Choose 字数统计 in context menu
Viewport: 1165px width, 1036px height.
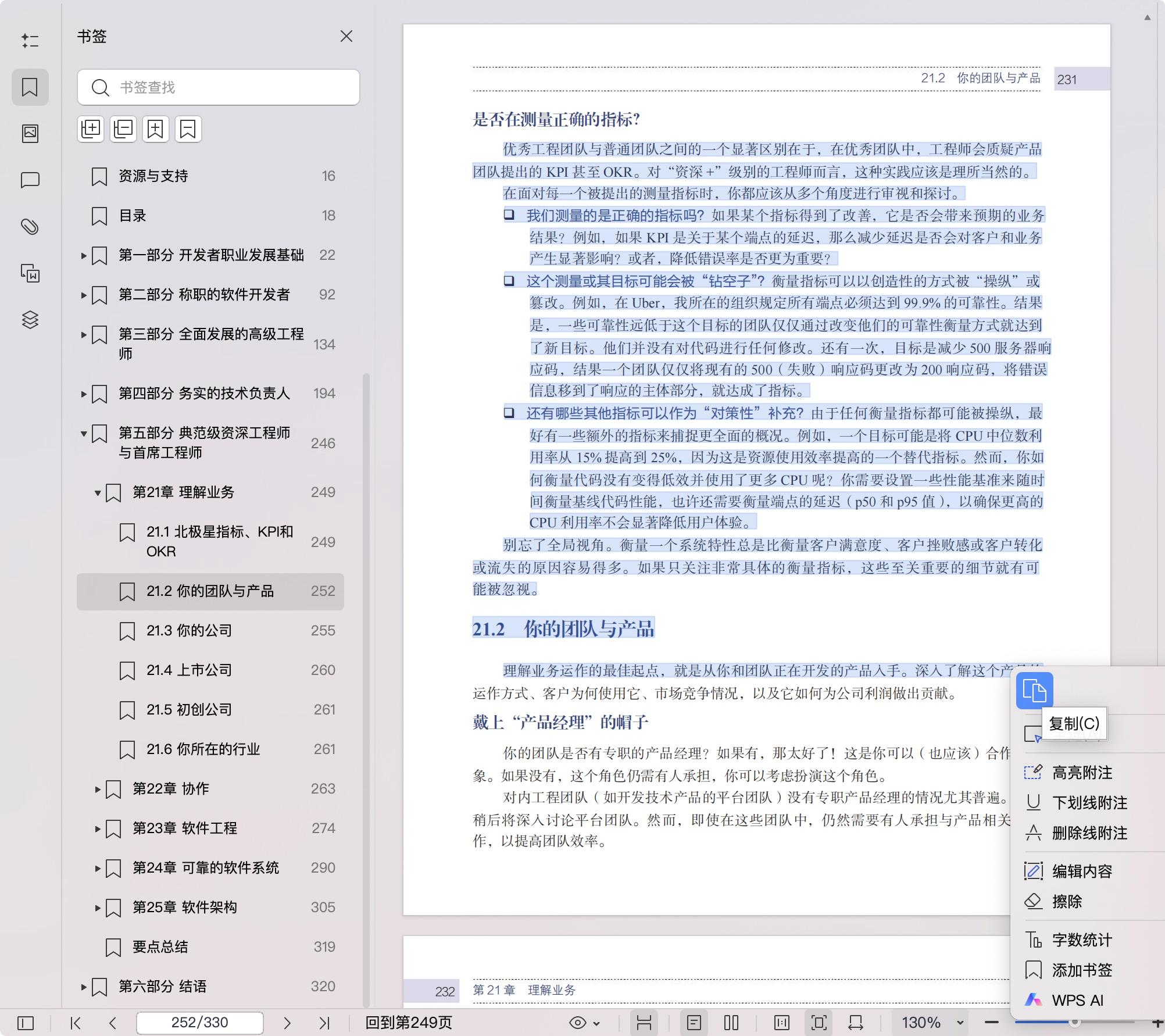point(1081,940)
